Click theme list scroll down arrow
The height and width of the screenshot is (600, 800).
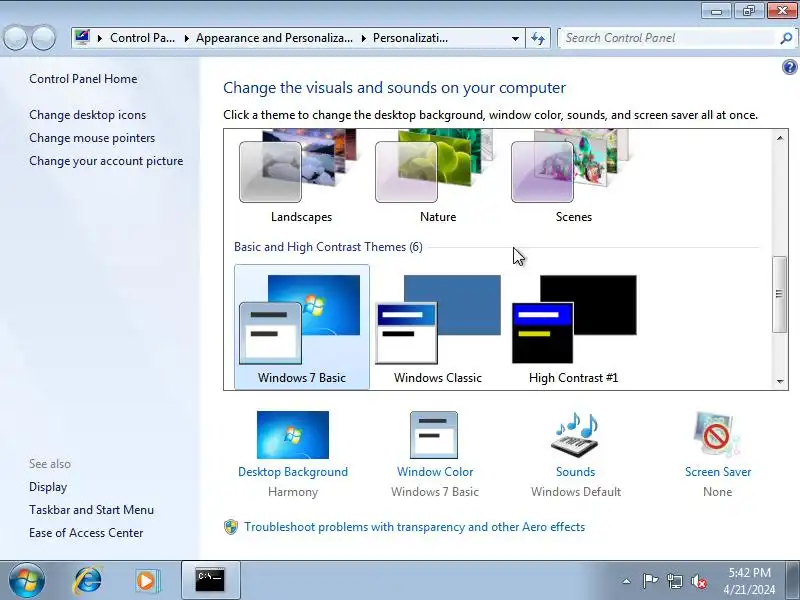[780, 381]
